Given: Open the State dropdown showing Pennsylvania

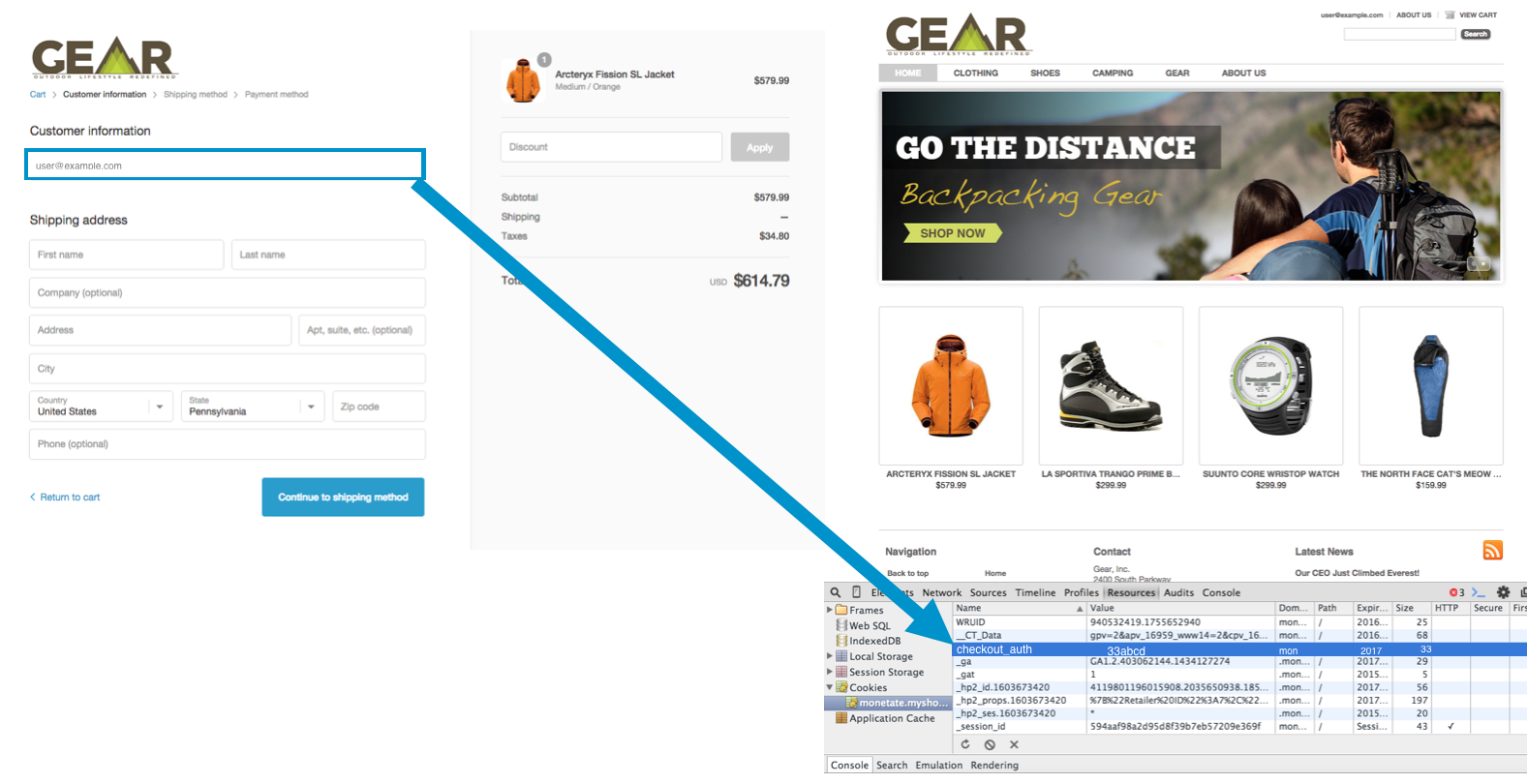Looking at the screenshot, I should click(253, 407).
